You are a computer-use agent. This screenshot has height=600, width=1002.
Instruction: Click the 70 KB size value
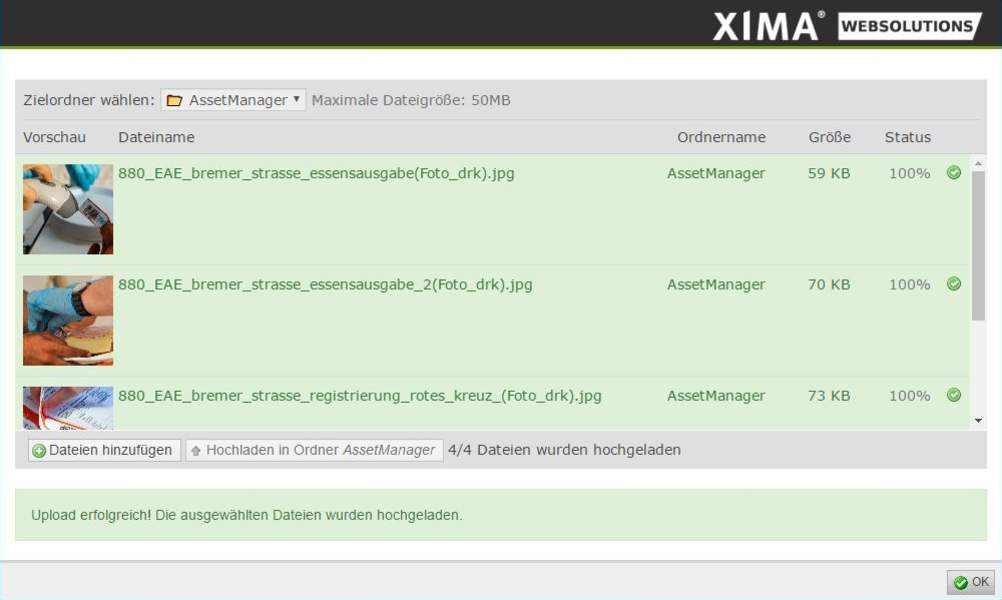tap(829, 284)
